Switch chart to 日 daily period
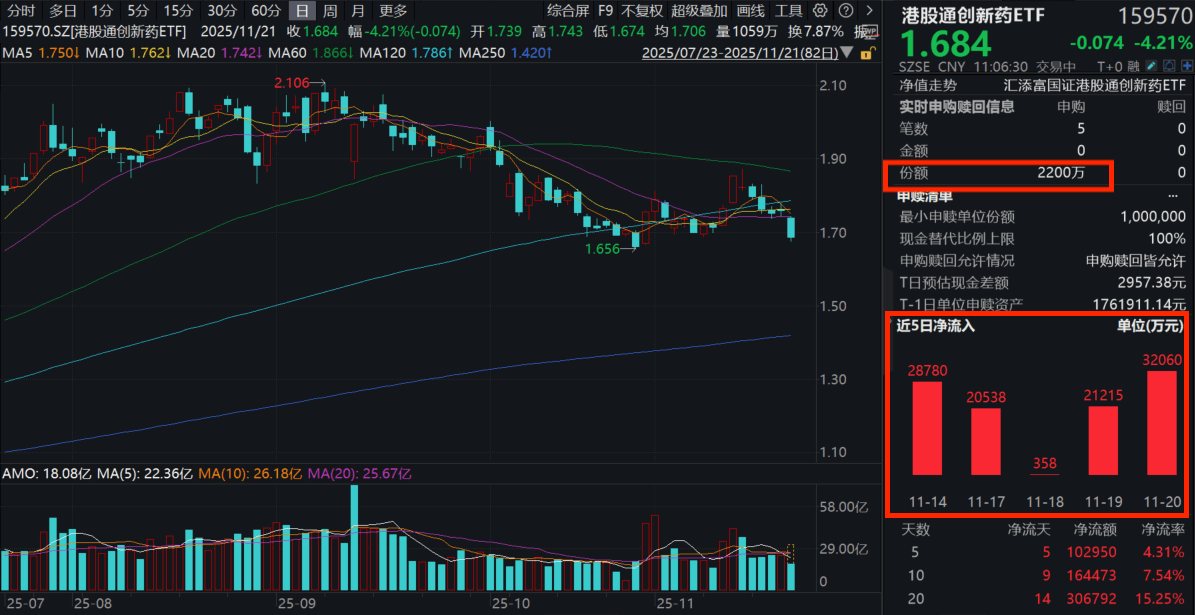Image resolution: width=1195 pixels, height=615 pixels. 302,11
